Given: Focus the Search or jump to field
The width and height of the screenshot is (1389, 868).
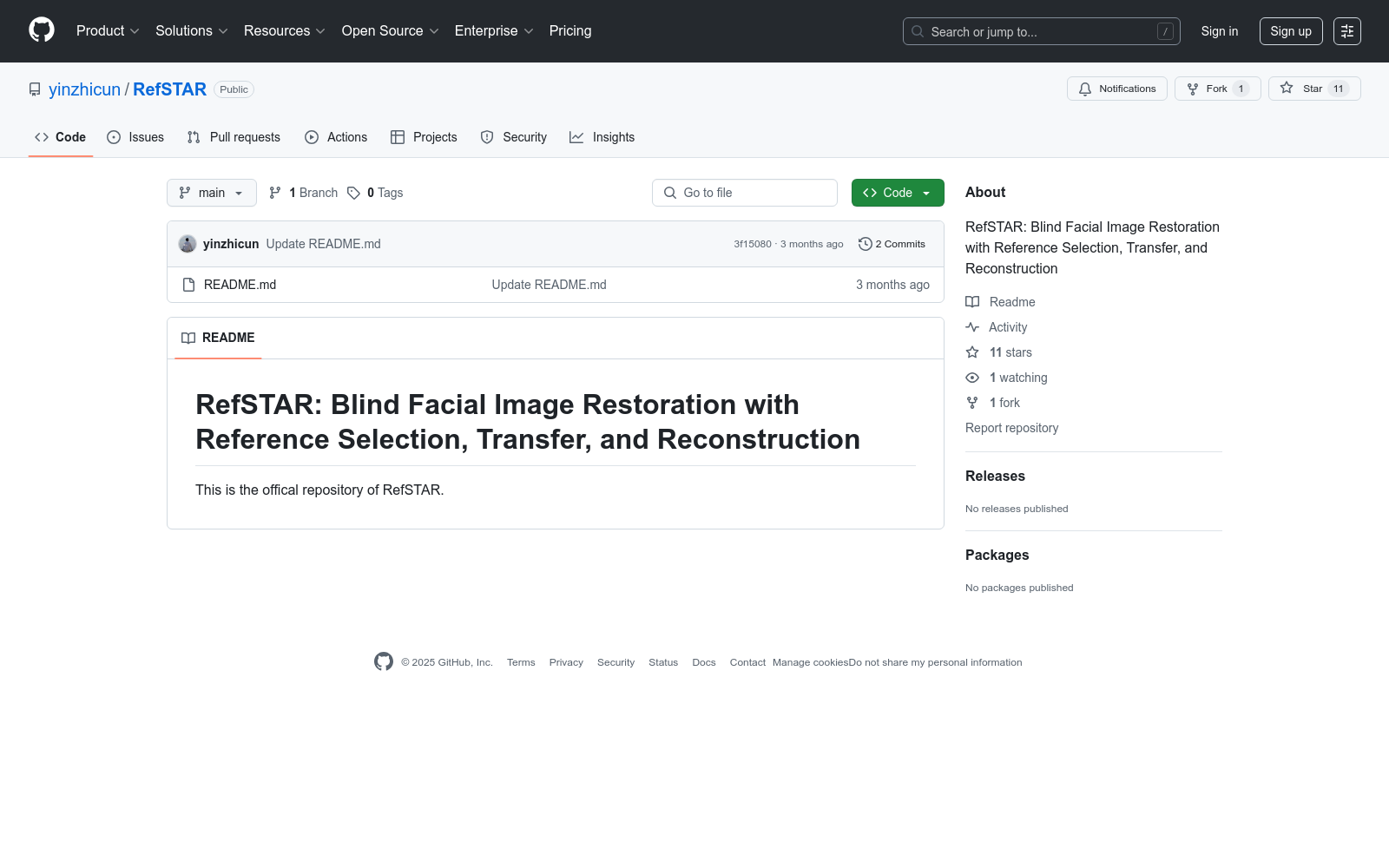Looking at the screenshot, I should pyautogui.click(x=1042, y=31).
